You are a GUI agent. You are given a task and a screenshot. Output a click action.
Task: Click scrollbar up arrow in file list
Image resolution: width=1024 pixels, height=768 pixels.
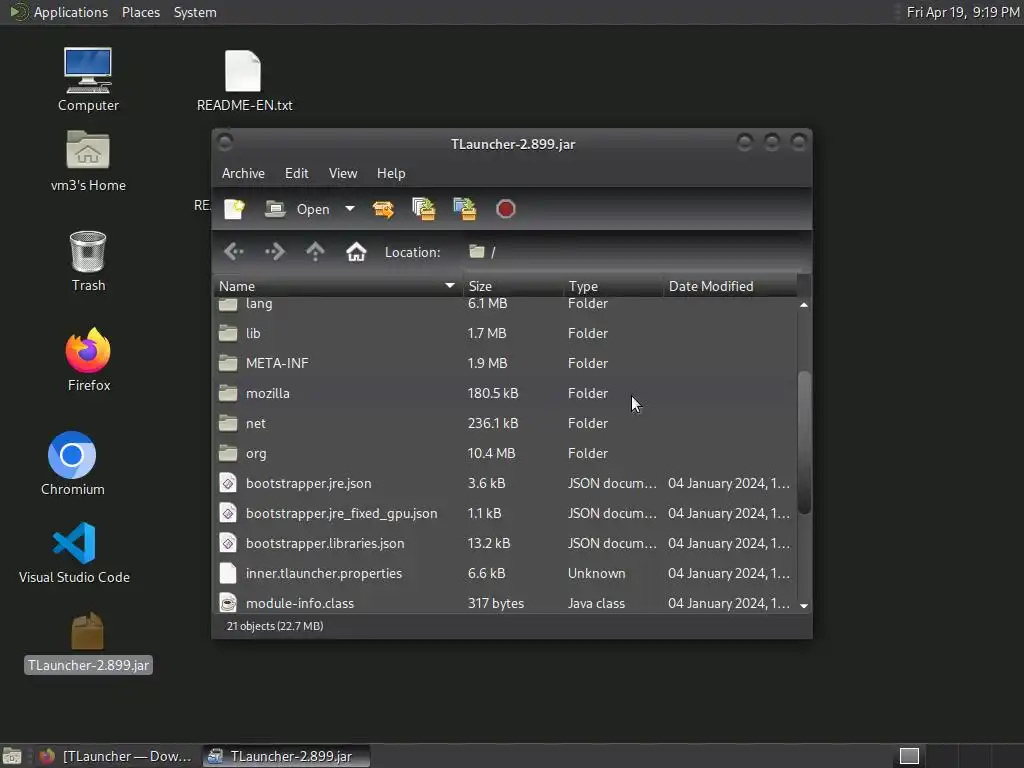(x=804, y=304)
